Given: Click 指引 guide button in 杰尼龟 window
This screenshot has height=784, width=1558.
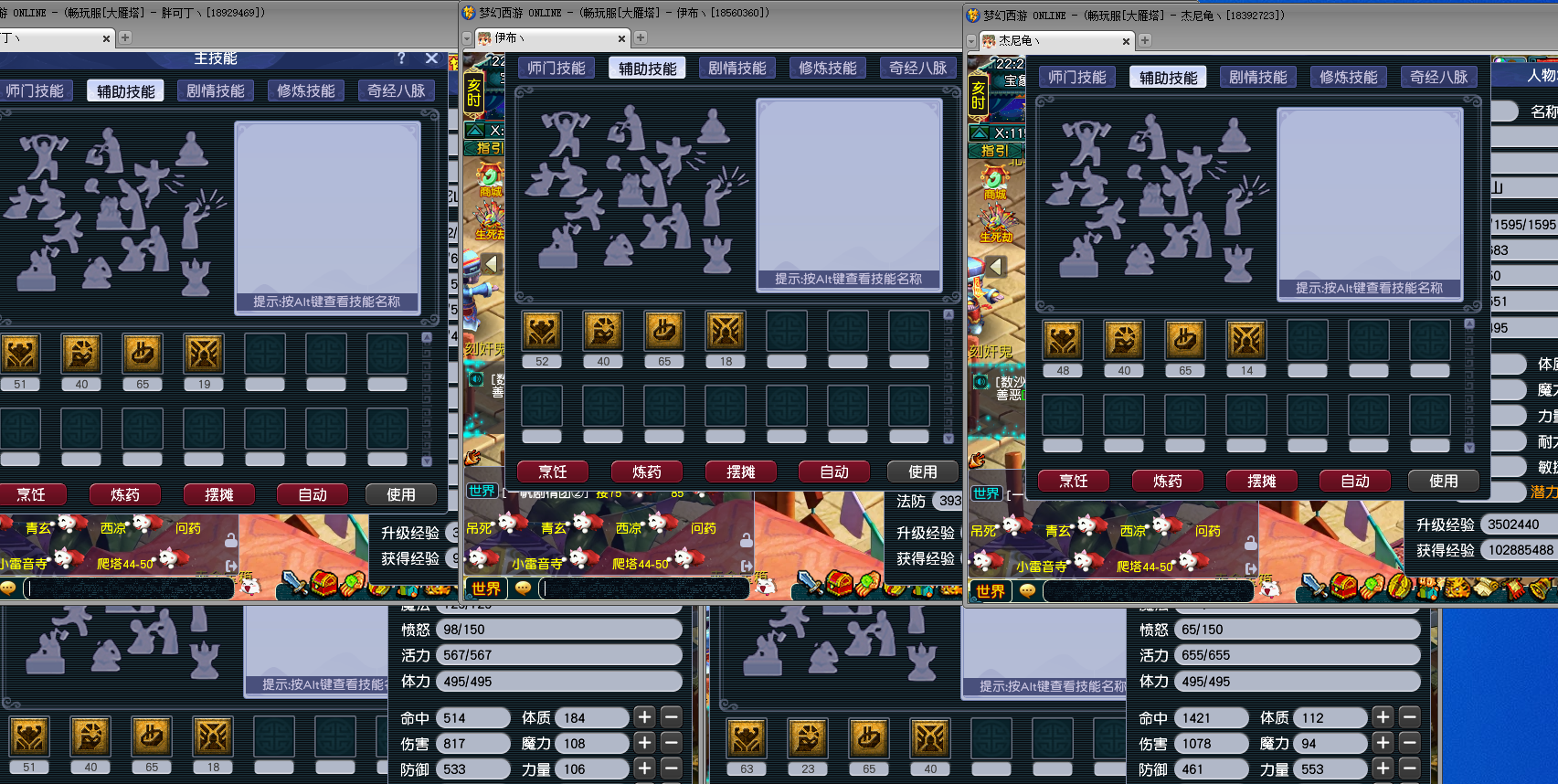Looking at the screenshot, I should pyautogui.click(x=994, y=151).
